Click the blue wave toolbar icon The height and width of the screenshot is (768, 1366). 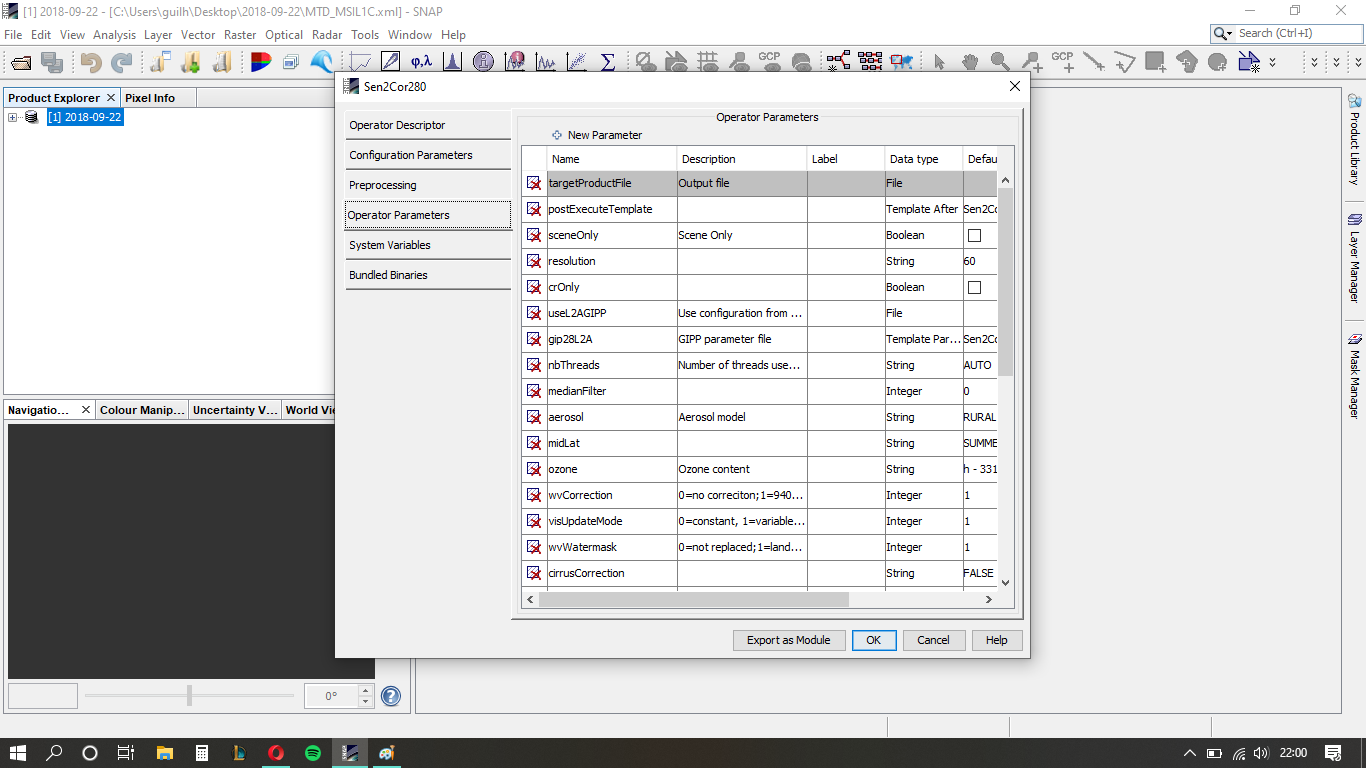322,62
